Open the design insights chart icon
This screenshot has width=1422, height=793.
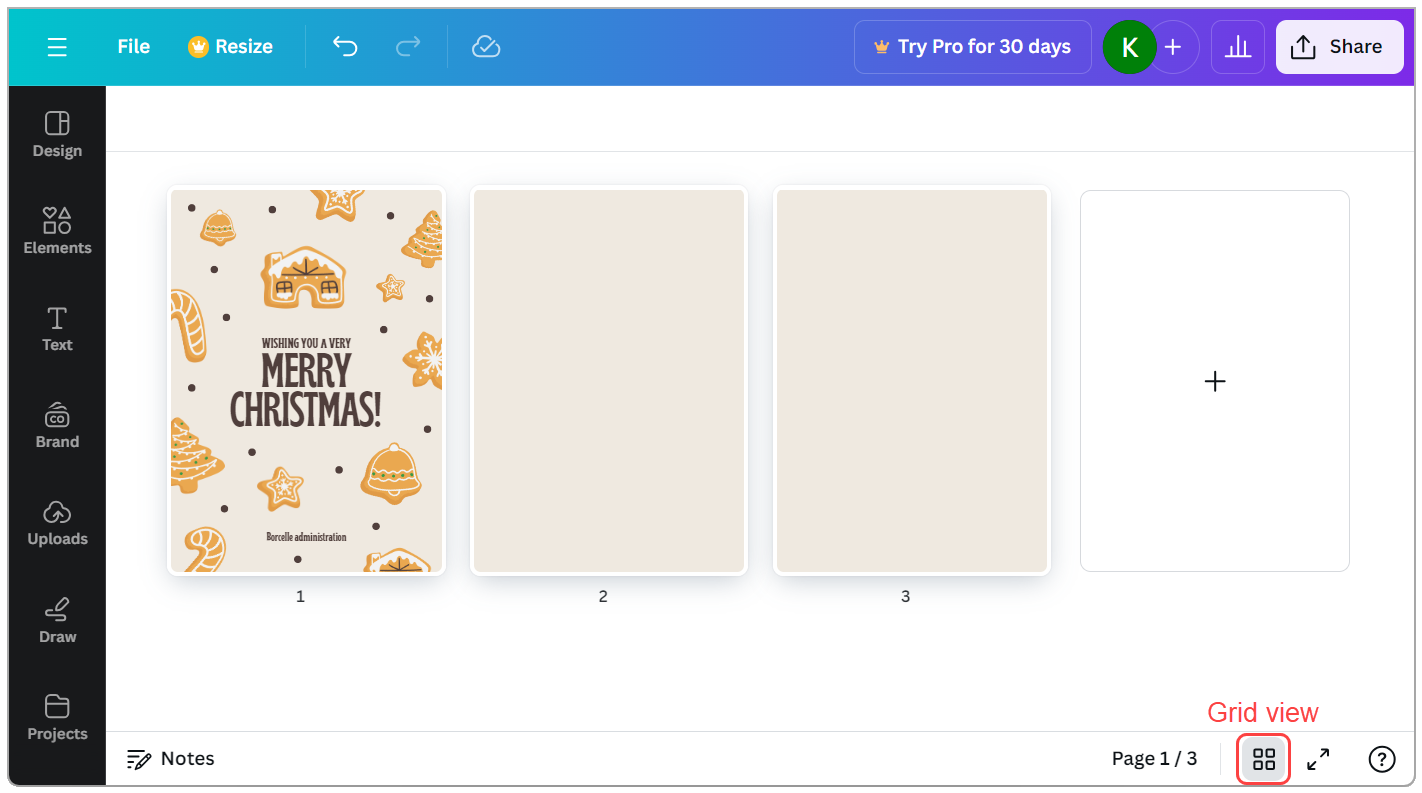pos(1238,46)
